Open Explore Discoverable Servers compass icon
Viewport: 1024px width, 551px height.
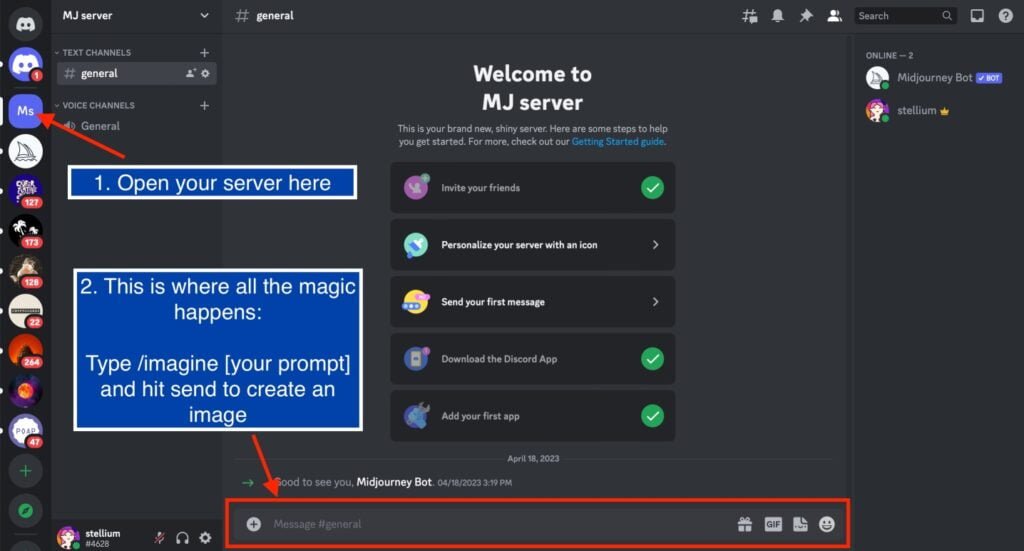click(x=25, y=511)
